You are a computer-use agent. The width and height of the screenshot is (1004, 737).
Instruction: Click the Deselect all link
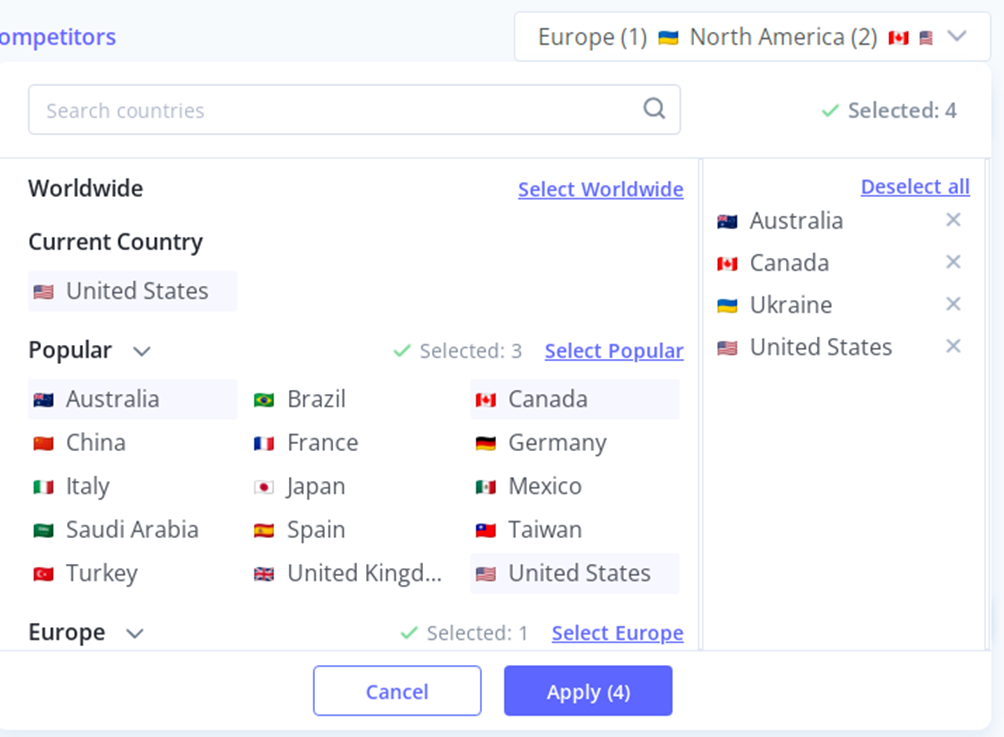point(915,187)
